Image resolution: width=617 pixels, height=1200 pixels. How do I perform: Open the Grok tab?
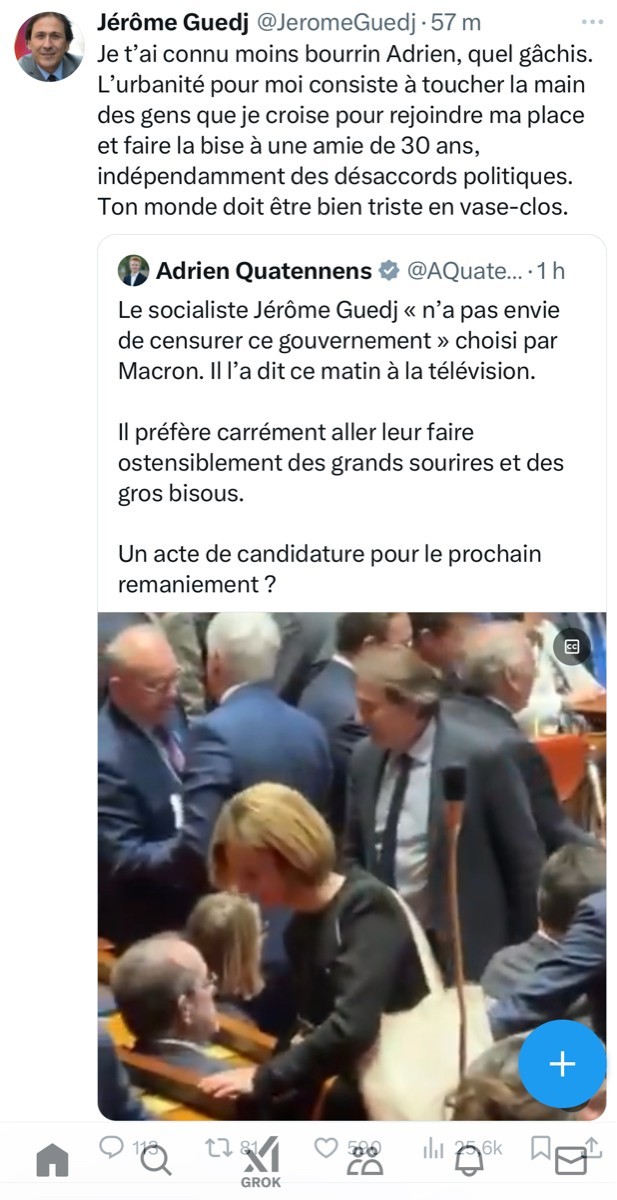click(x=261, y=1164)
